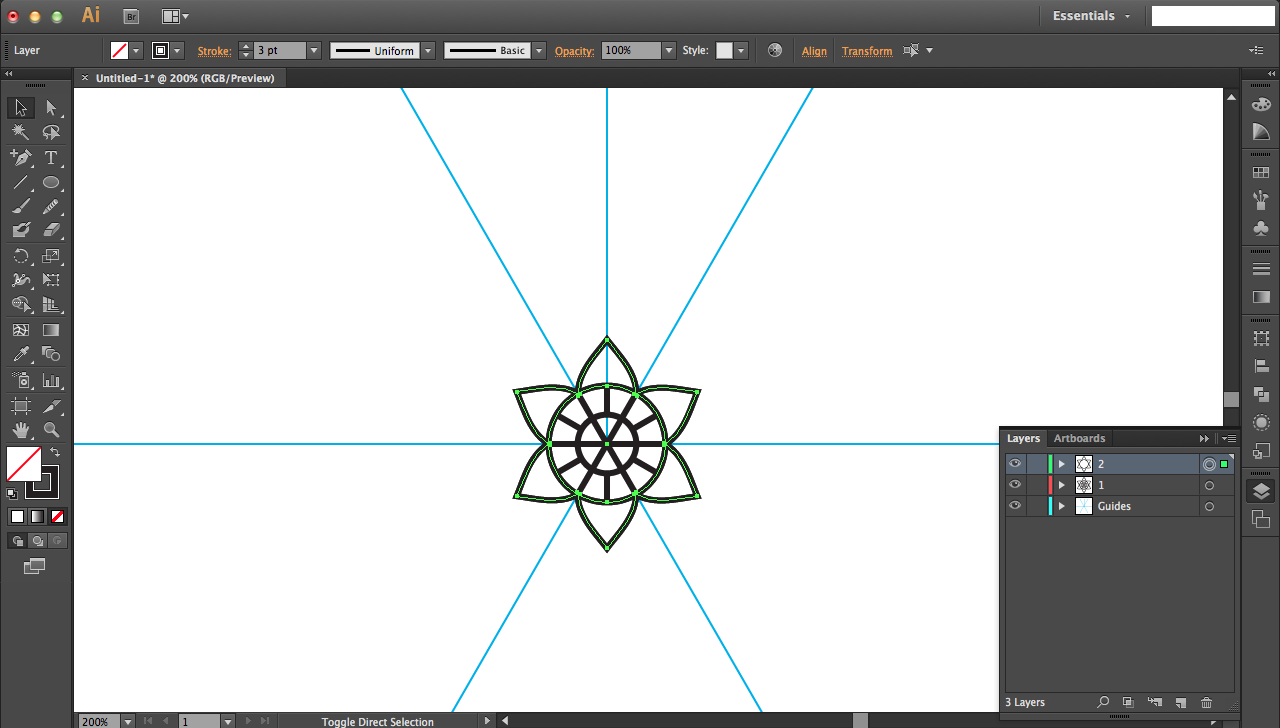Select the Gradient tool
Viewport: 1280px width, 728px height.
(51, 330)
